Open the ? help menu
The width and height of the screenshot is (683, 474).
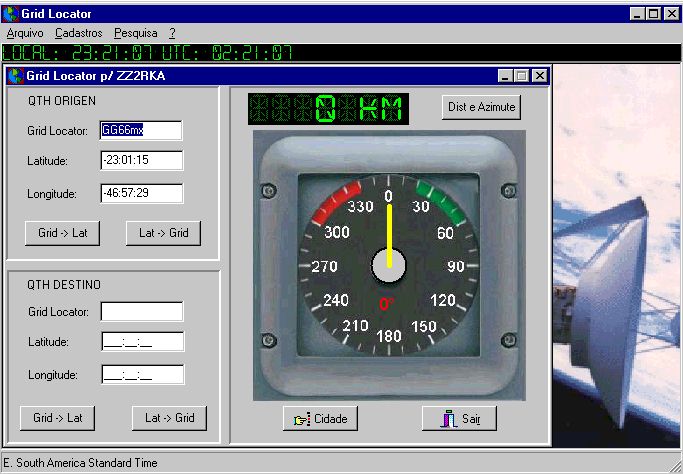point(172,33)
